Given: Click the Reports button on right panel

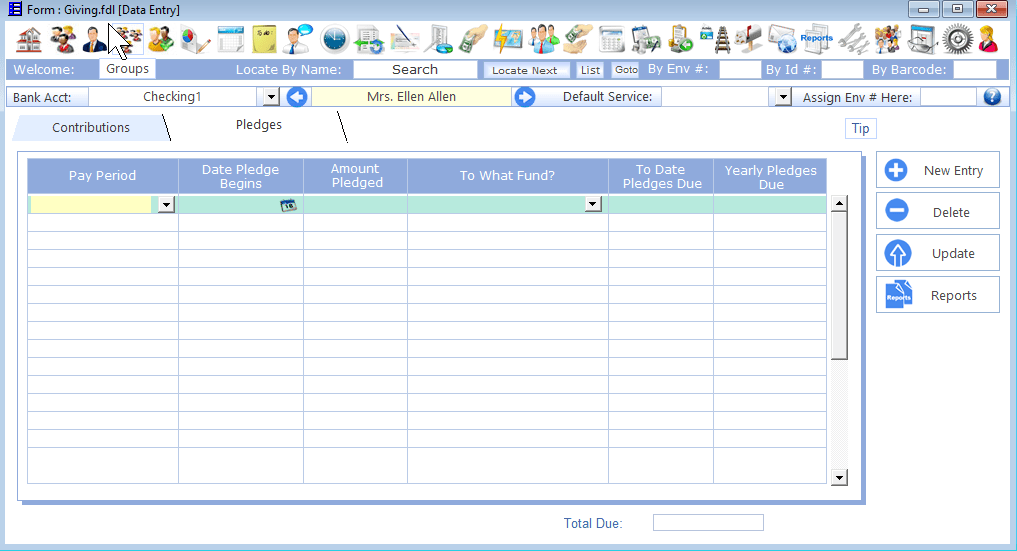Looking at the screenshot, I should (938, 296).
